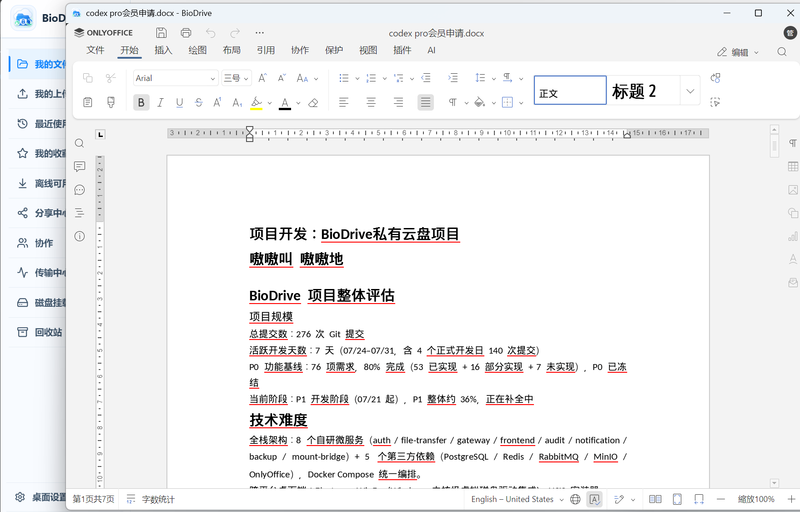The width and height of the screenshot is (800, 512).
Task: Open 回收站 in BioDrive sidebar
Action: (x=39, y=332)
